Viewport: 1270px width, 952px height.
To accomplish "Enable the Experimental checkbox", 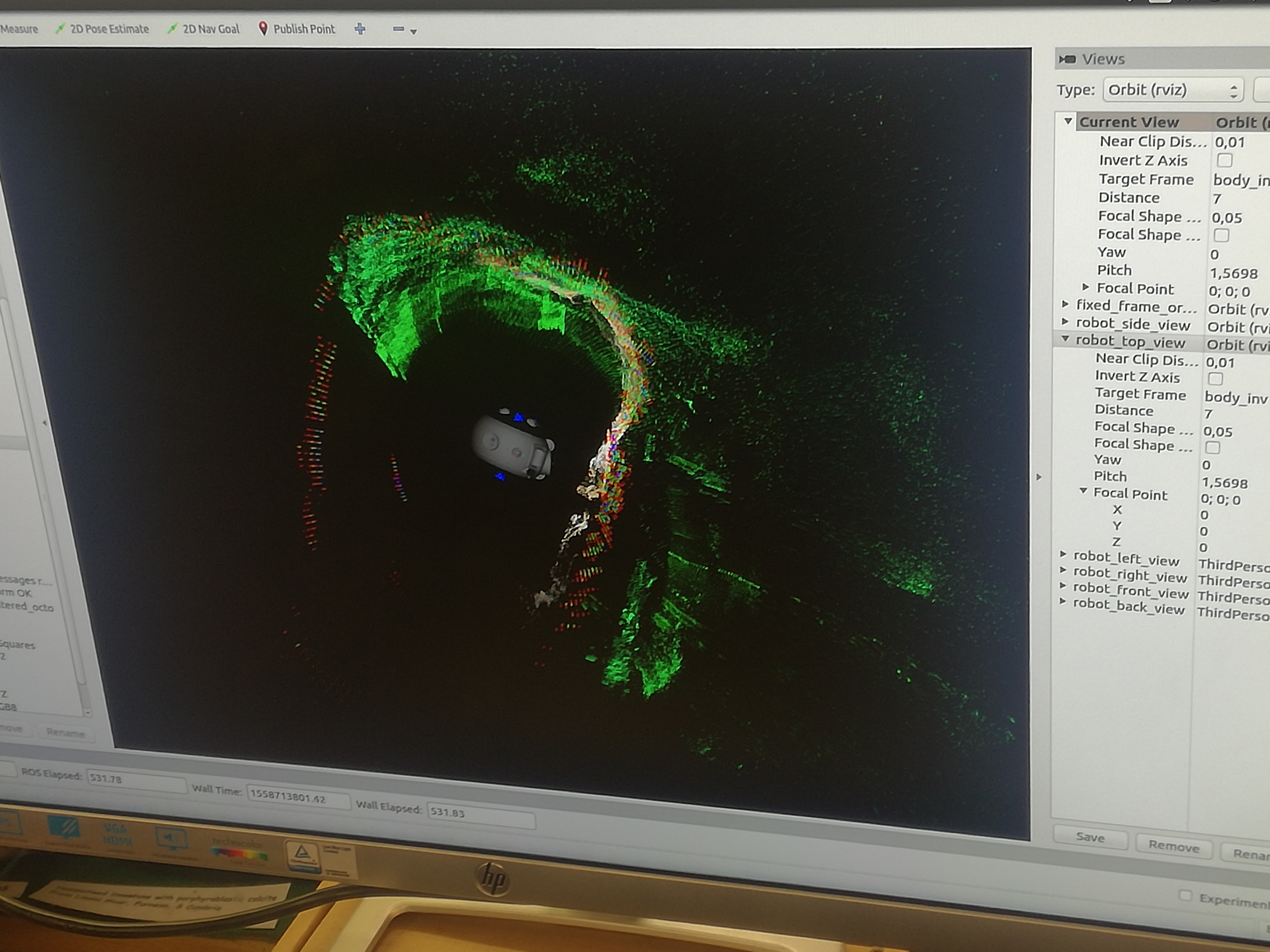I will click(x=1185, y=895).
